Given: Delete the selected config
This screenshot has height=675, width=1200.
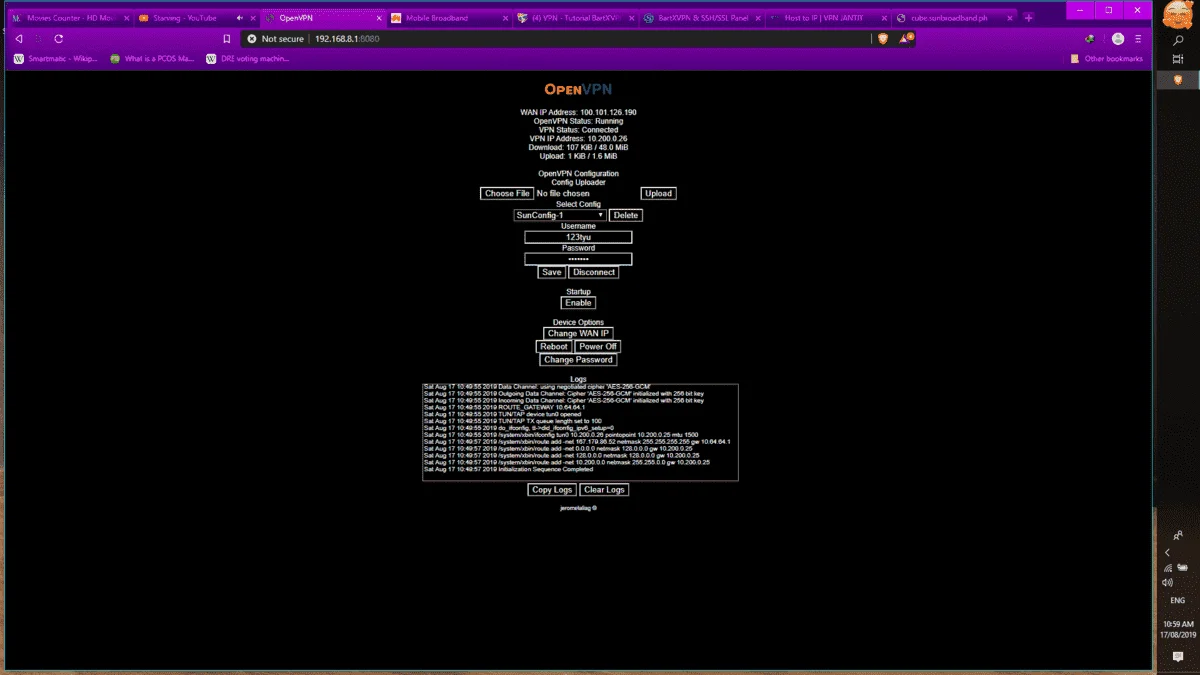Looking at the screenshot, I should coord(625,215).
